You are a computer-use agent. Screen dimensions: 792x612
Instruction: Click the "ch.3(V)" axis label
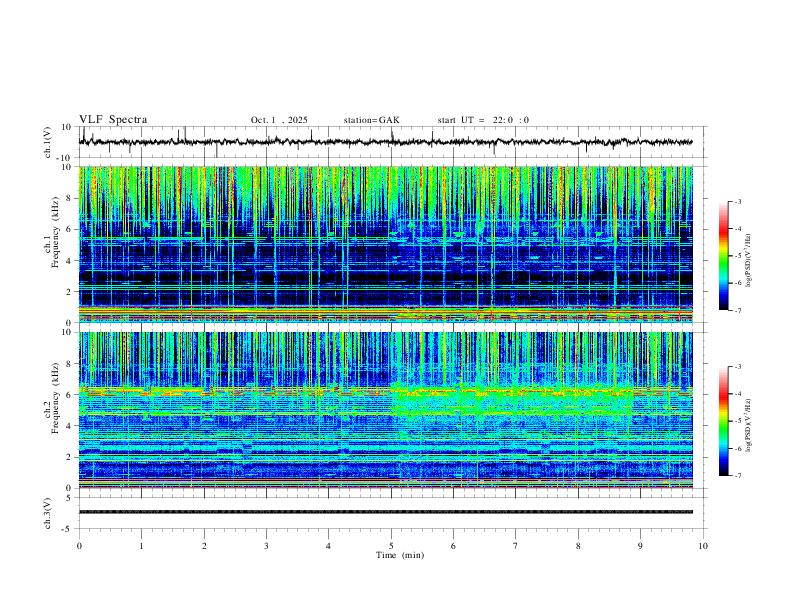coord(48,513)
